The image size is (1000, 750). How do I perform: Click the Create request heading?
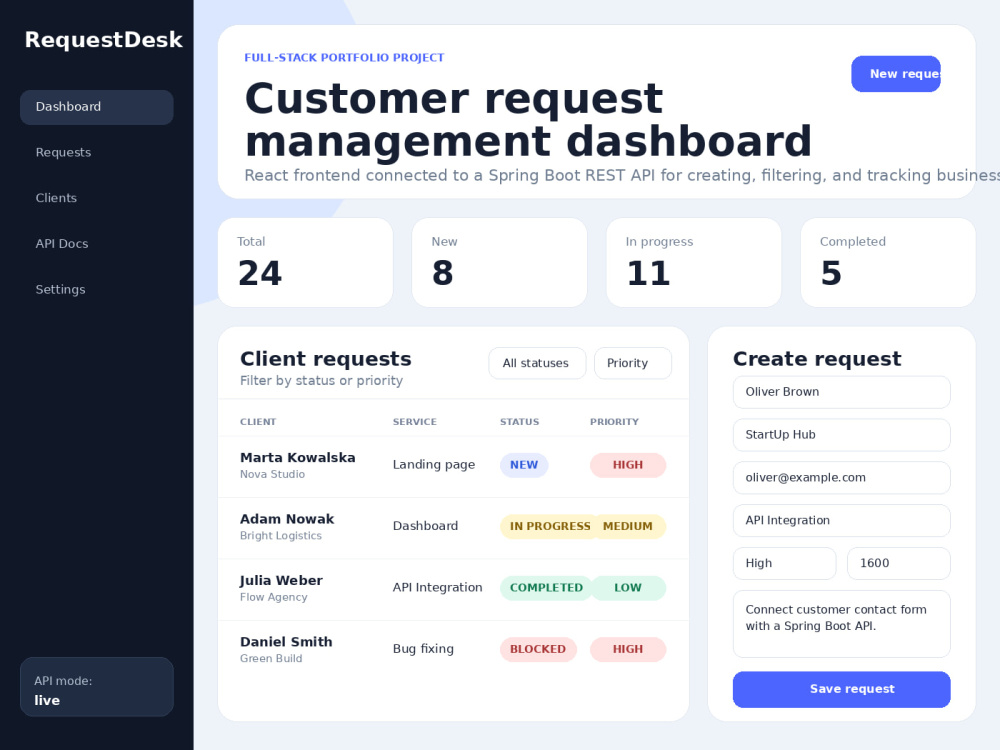tap(817, 359)
